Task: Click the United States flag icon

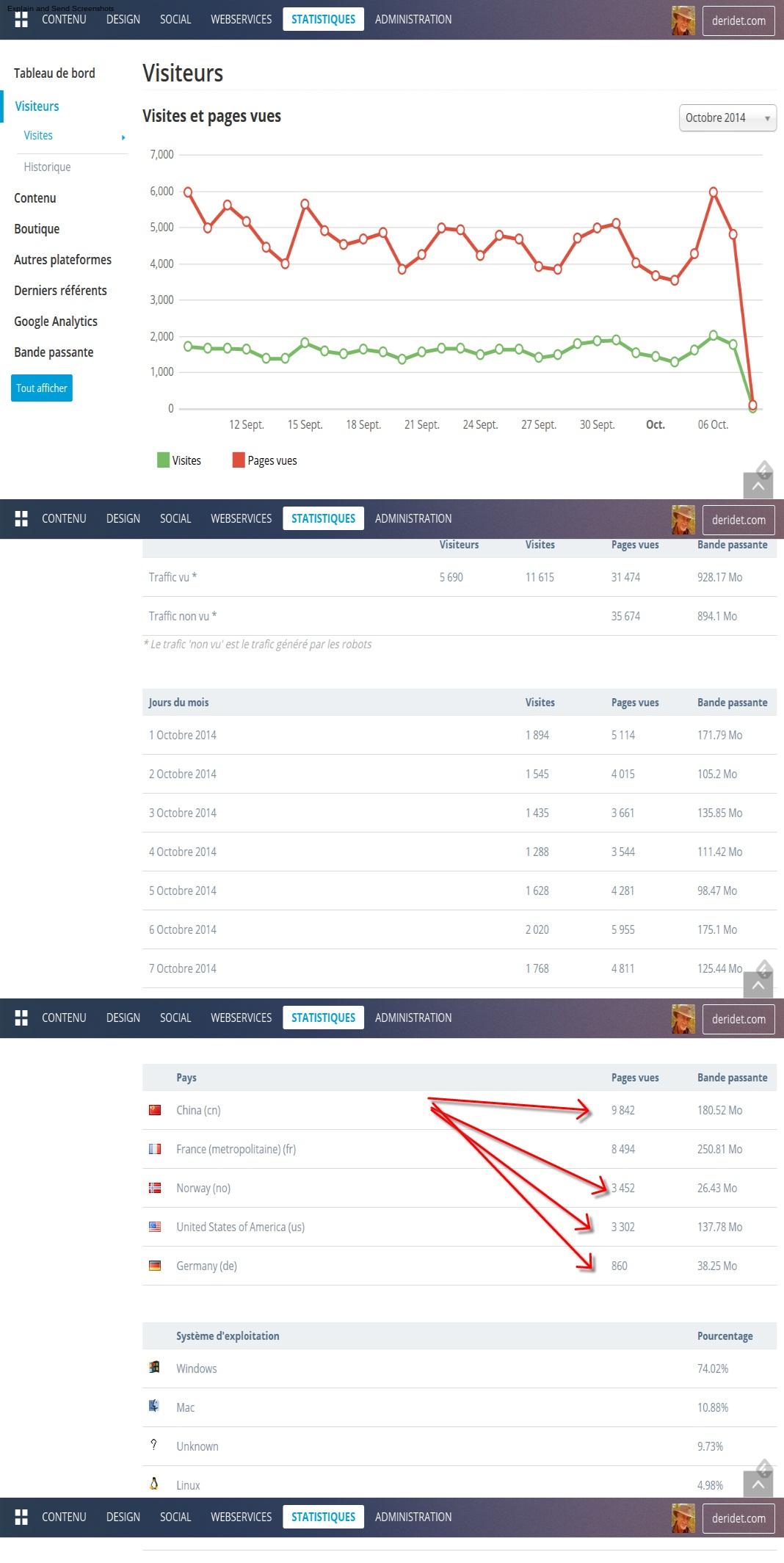Action: (155, 1227)
